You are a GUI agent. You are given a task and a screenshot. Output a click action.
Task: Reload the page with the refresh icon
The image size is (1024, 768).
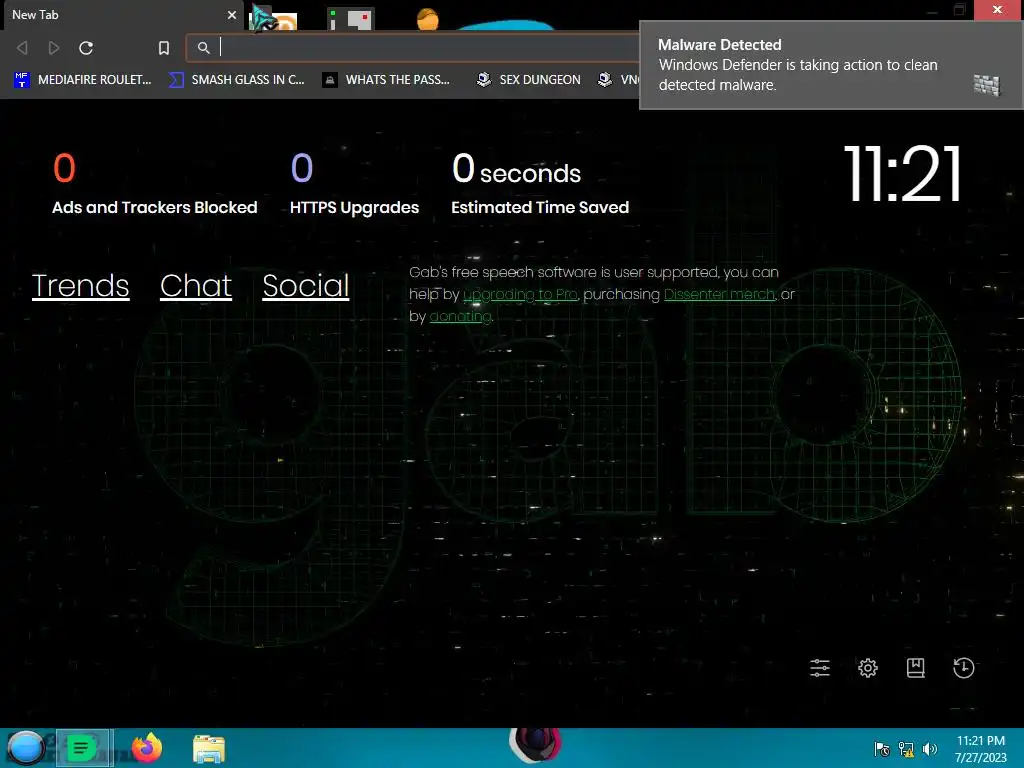pyautogui.click(x=86, y=48)
